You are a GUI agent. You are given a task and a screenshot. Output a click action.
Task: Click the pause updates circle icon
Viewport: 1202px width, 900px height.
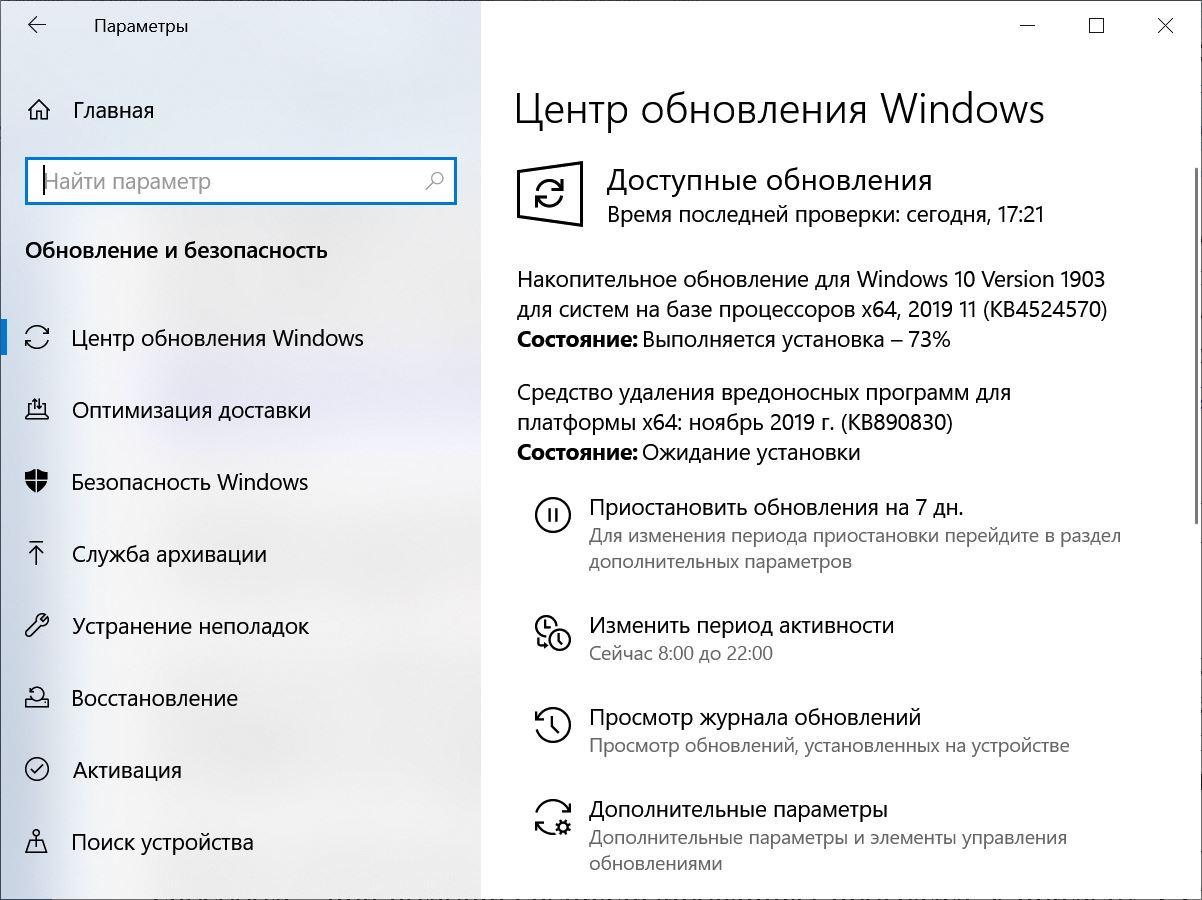pos(552,515)
